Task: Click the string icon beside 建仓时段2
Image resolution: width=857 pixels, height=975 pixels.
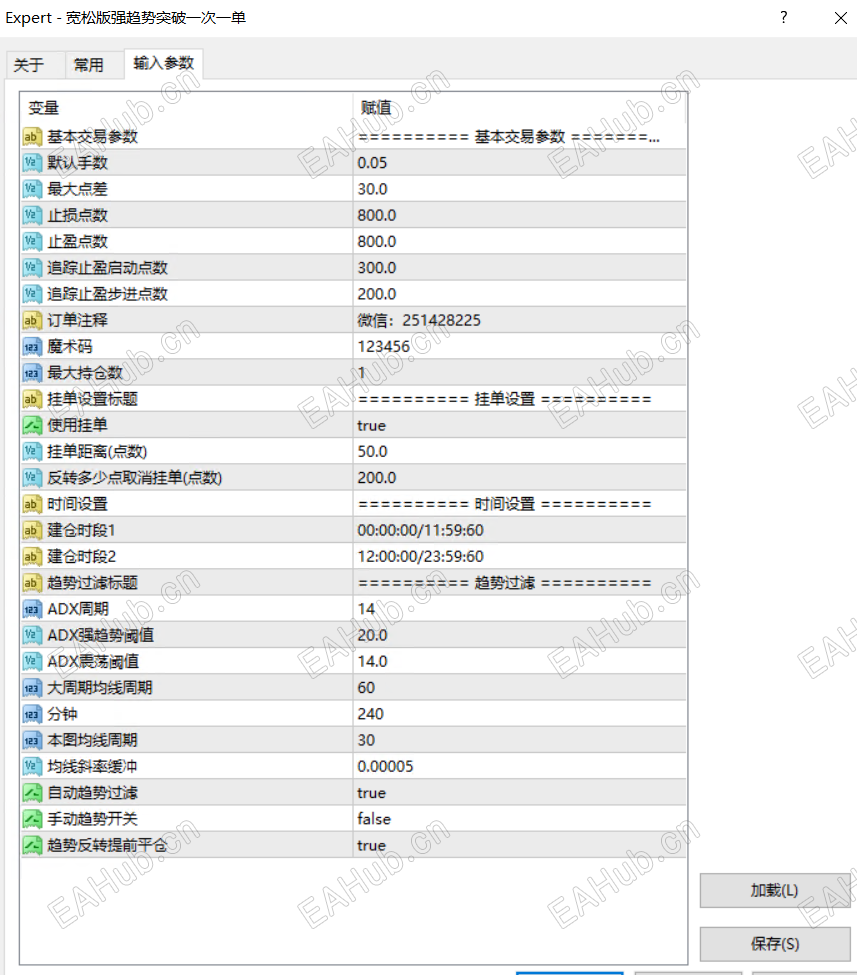Action: pyautogui.click(x=31, y=557)
